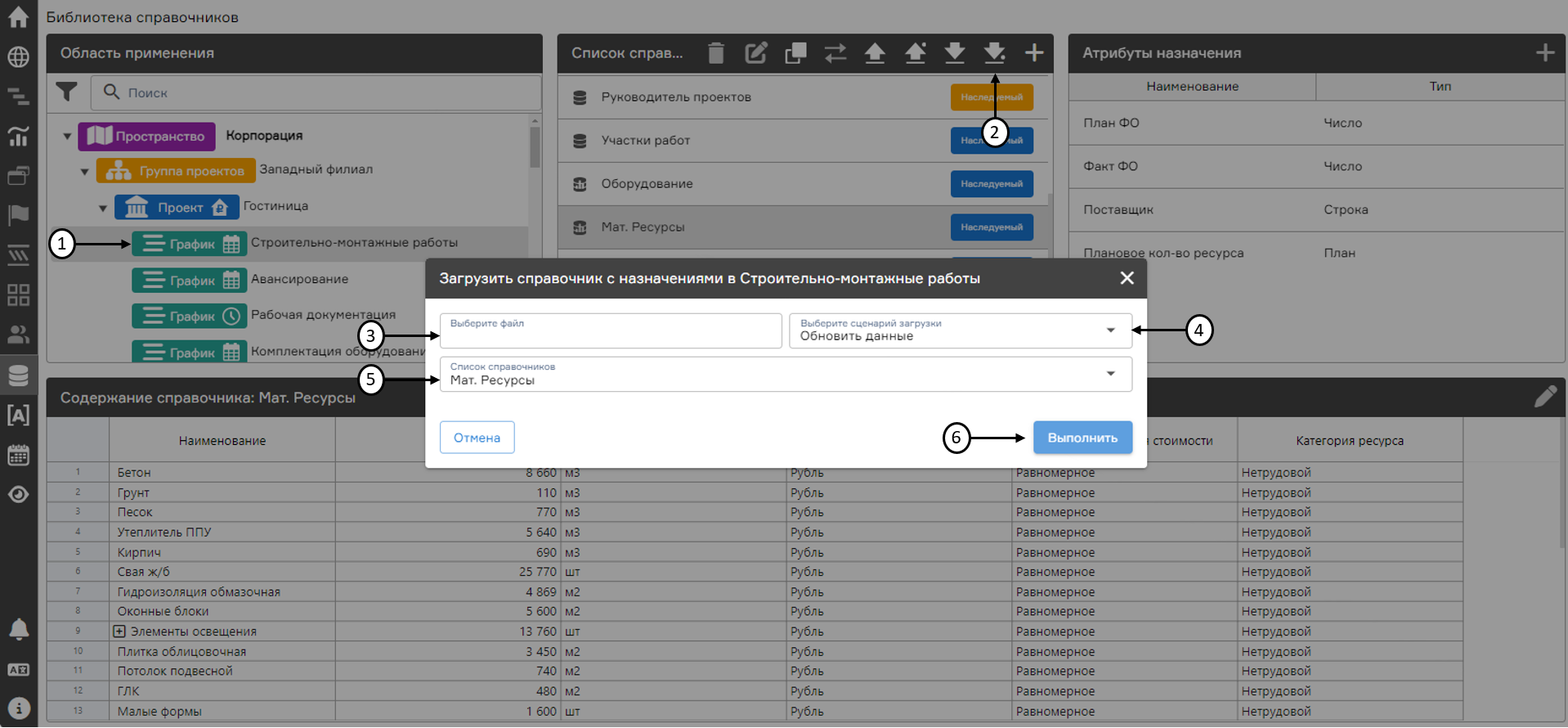Select Оборудование directory
Image resolution: width=1568 pixels, height=728 pixels.
[647, 183]
